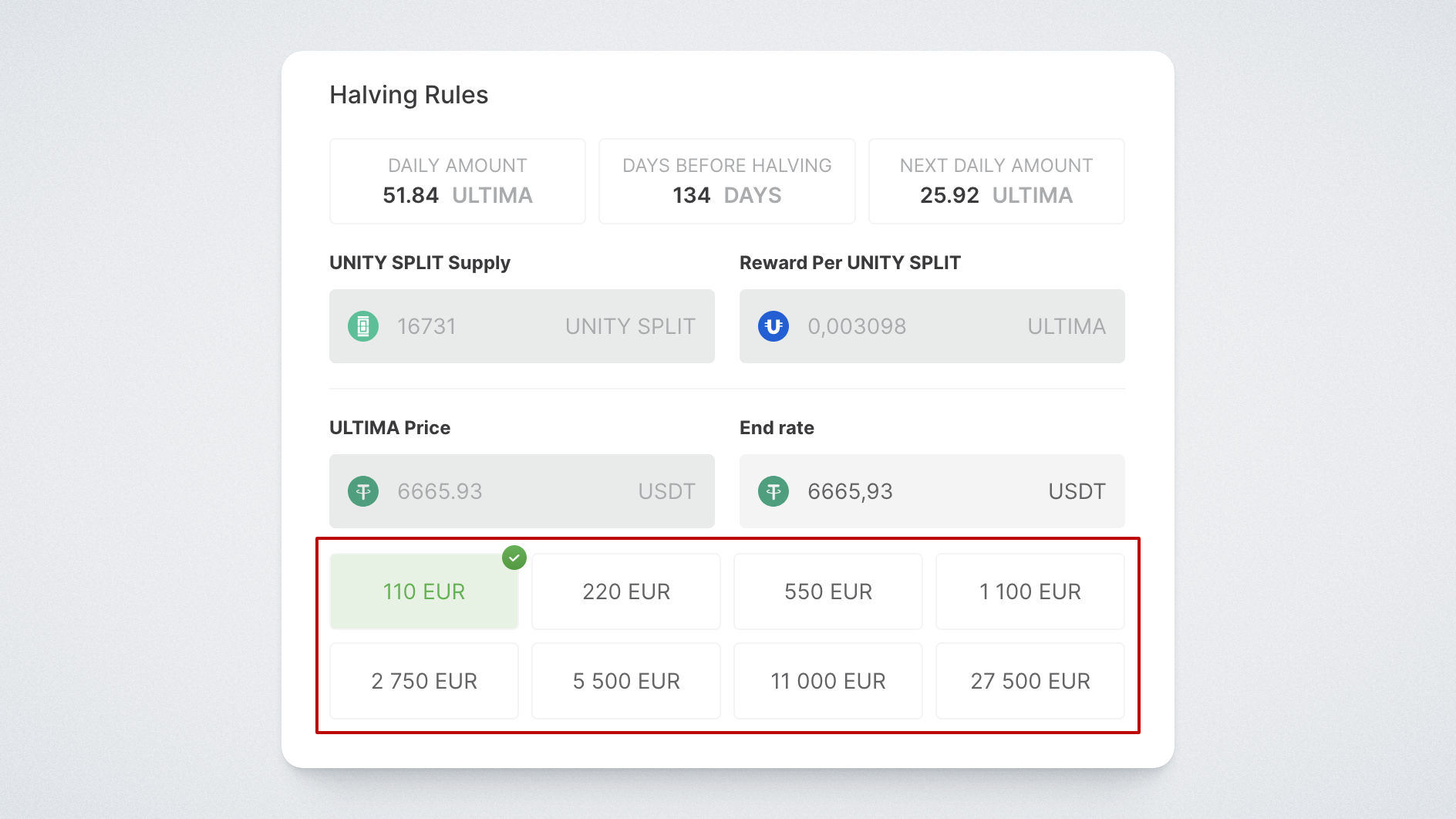Select the 2 750 EUR package
Image resolution: width=1456 pixels, height=819 pixels.
424,681
